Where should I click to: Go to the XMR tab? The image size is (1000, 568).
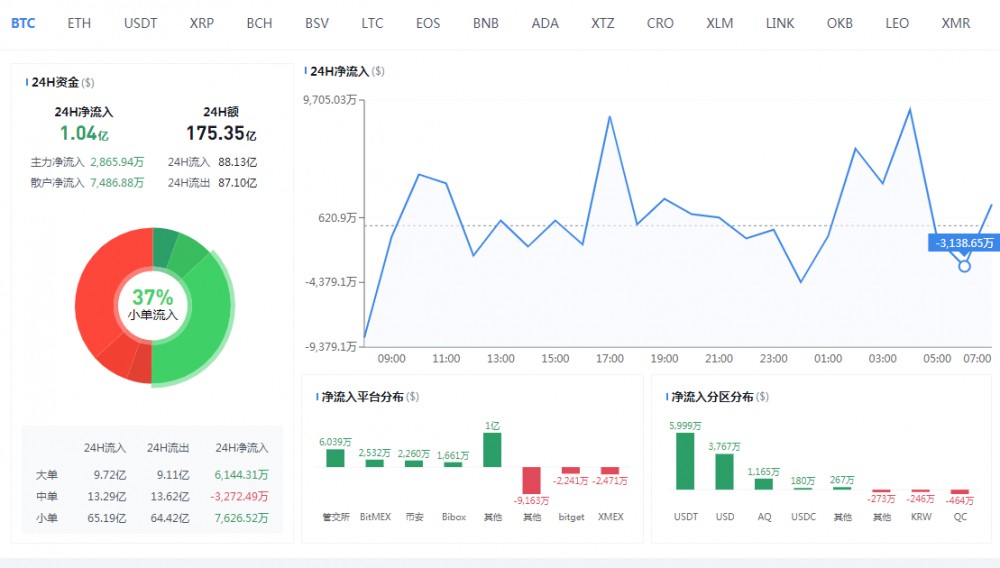click(956, 23)
